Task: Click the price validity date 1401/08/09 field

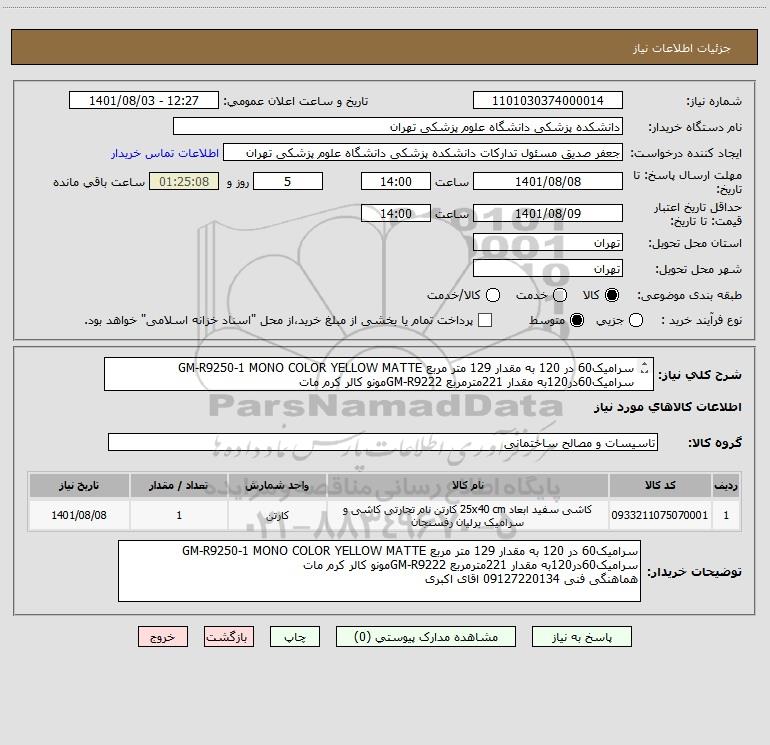Action: pos(548,213)
